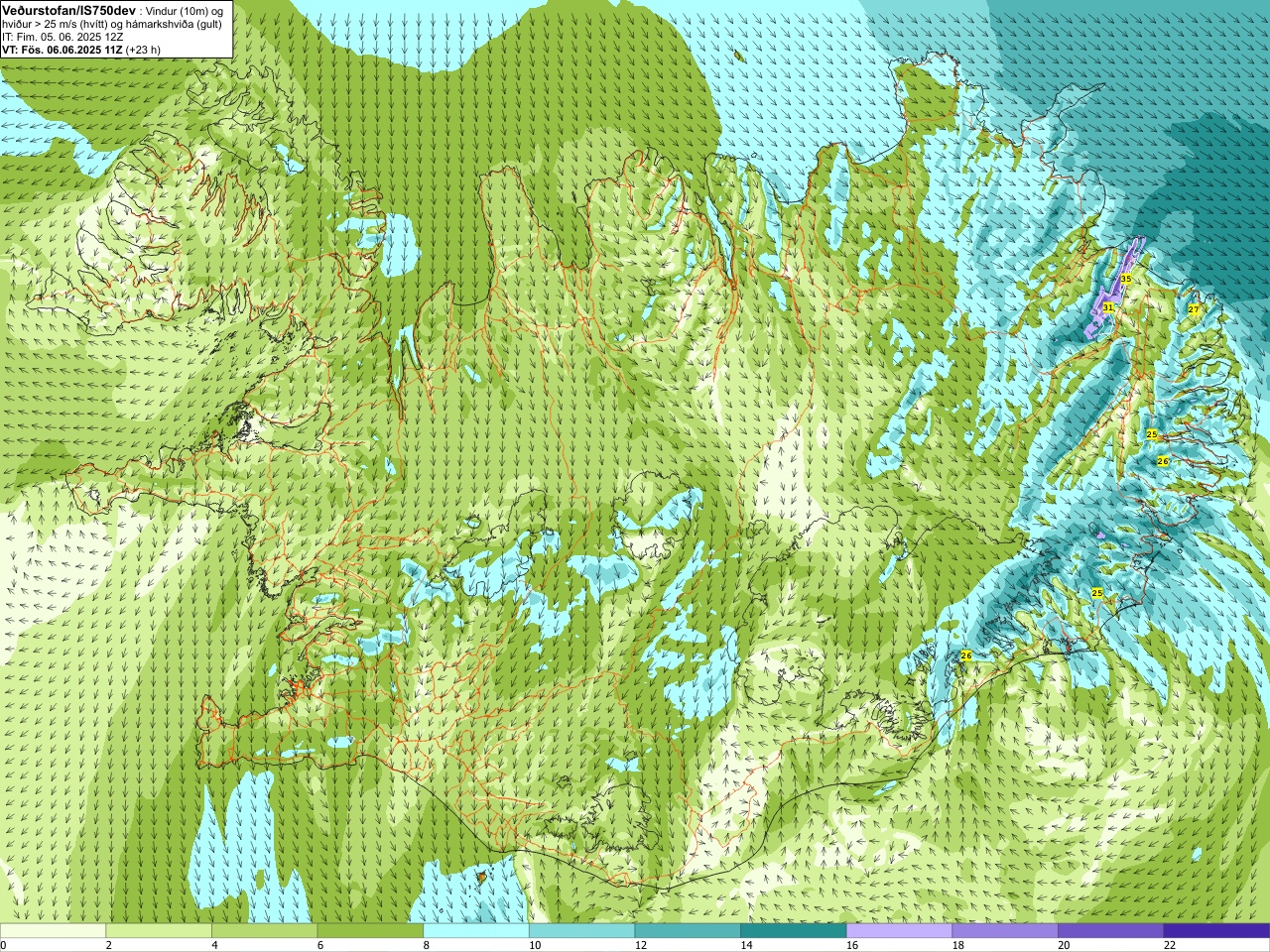The height and width of the screenshot is (952, 1270).
Task: Select the dark indigo segment above 22 m/s
Action: click(x=1217, y=931)
